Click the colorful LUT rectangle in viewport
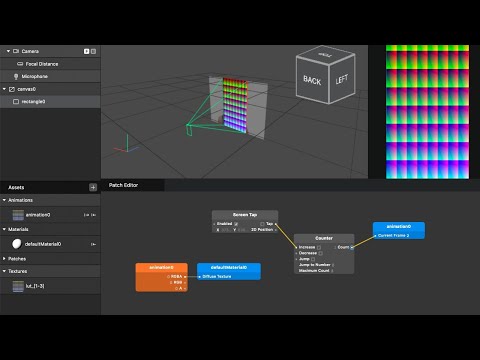 [235, 105]
